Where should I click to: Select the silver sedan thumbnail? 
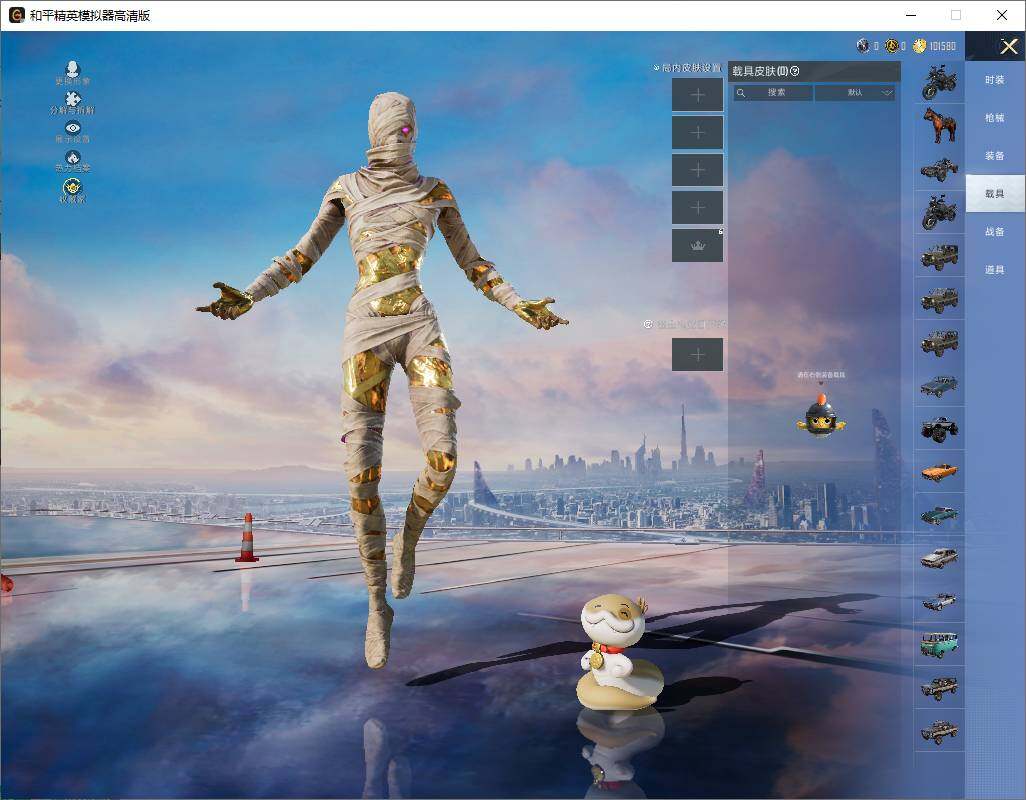pos(940,558)
